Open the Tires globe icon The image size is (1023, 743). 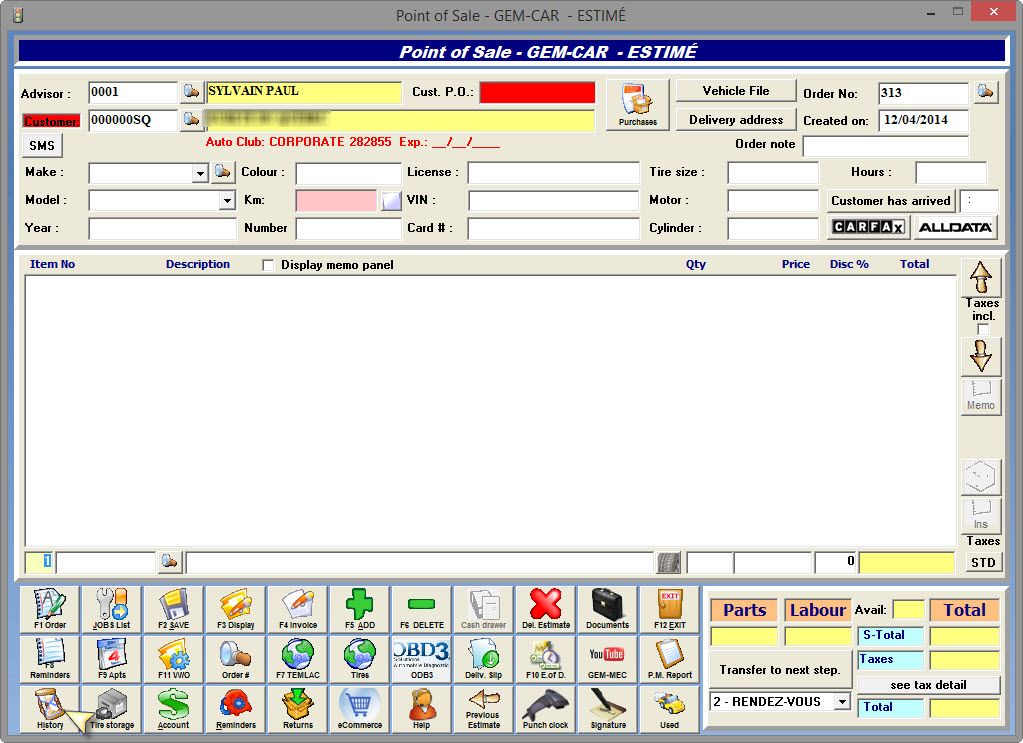pyautogui.click(x=359, y=659)
